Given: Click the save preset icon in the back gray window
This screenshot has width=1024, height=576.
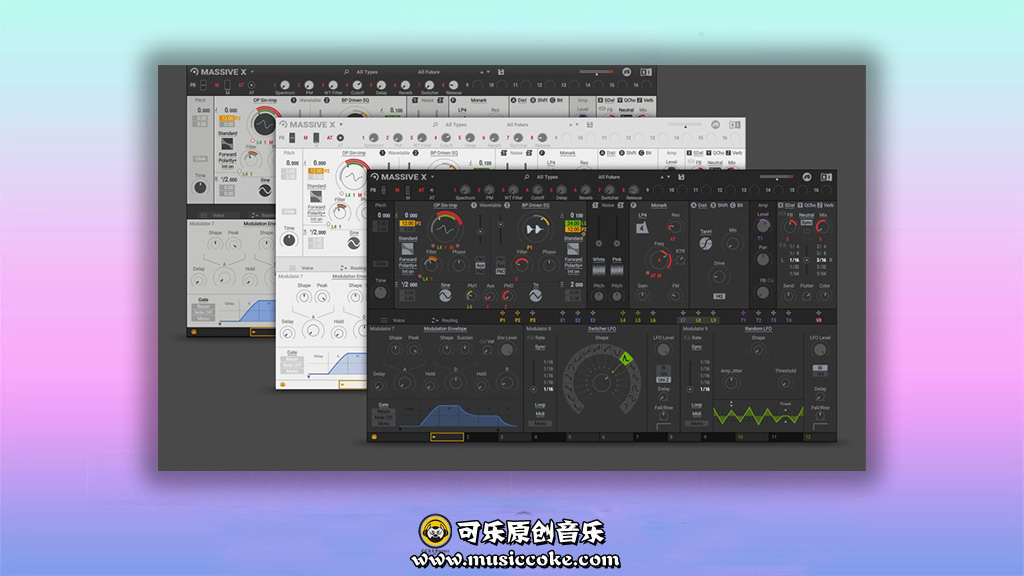Looking at the screenshot, I should [x=501, y=72].
